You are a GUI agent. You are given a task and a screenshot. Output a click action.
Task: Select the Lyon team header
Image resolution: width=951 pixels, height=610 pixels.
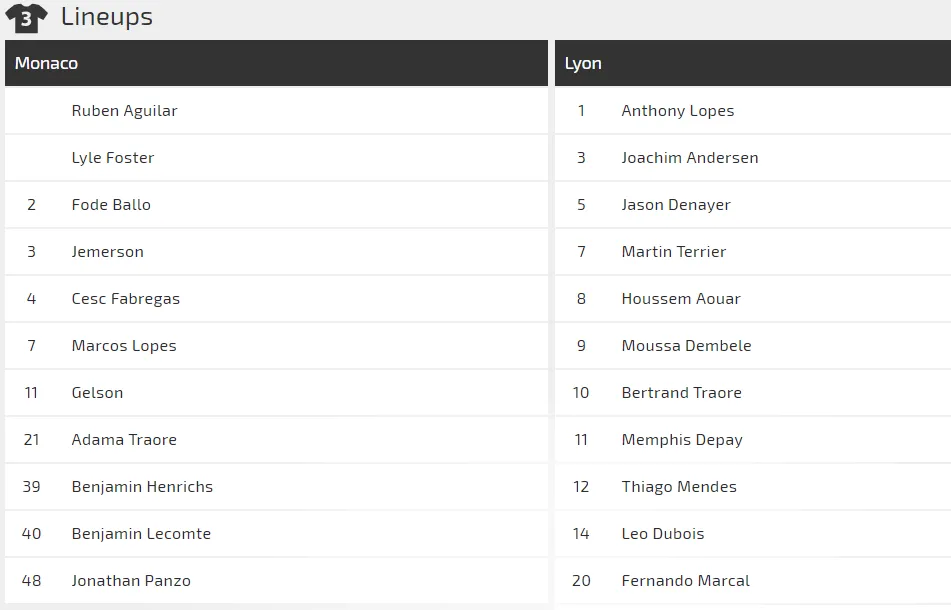[x=583, y=63]
